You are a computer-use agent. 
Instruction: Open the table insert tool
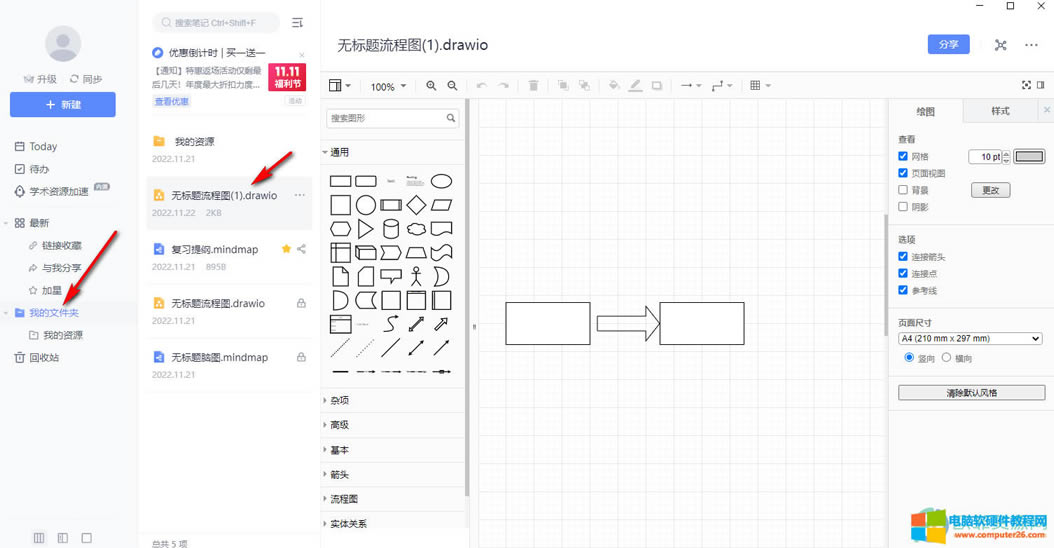point(759,86)
